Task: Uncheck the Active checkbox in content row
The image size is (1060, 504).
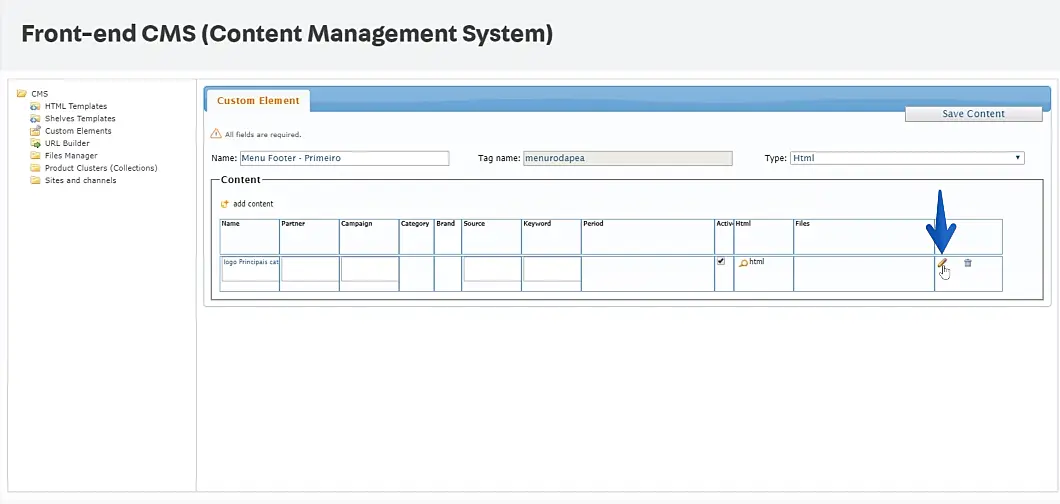Action: click(721, 261)
